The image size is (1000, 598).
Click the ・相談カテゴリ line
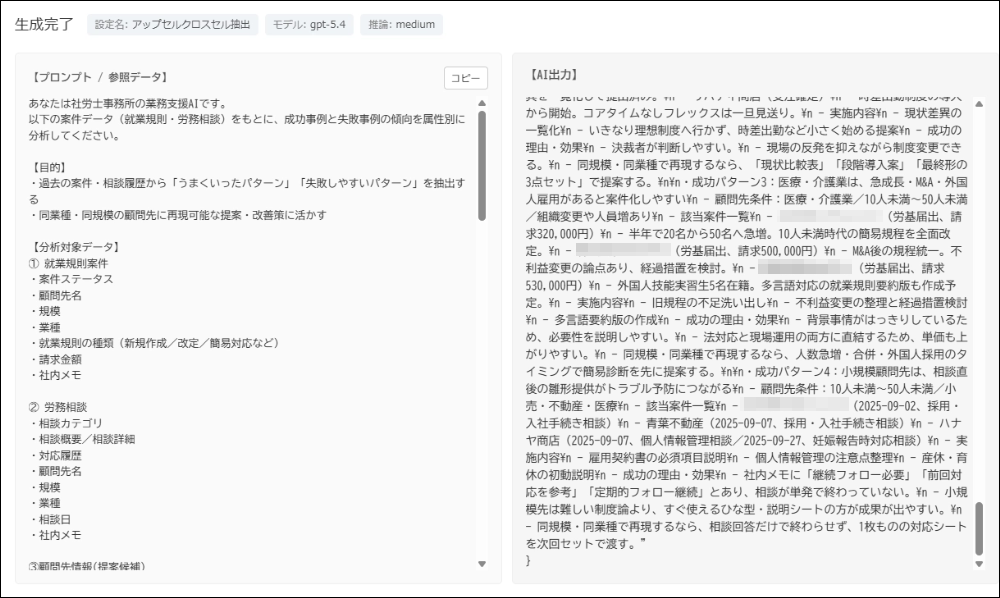66,423
